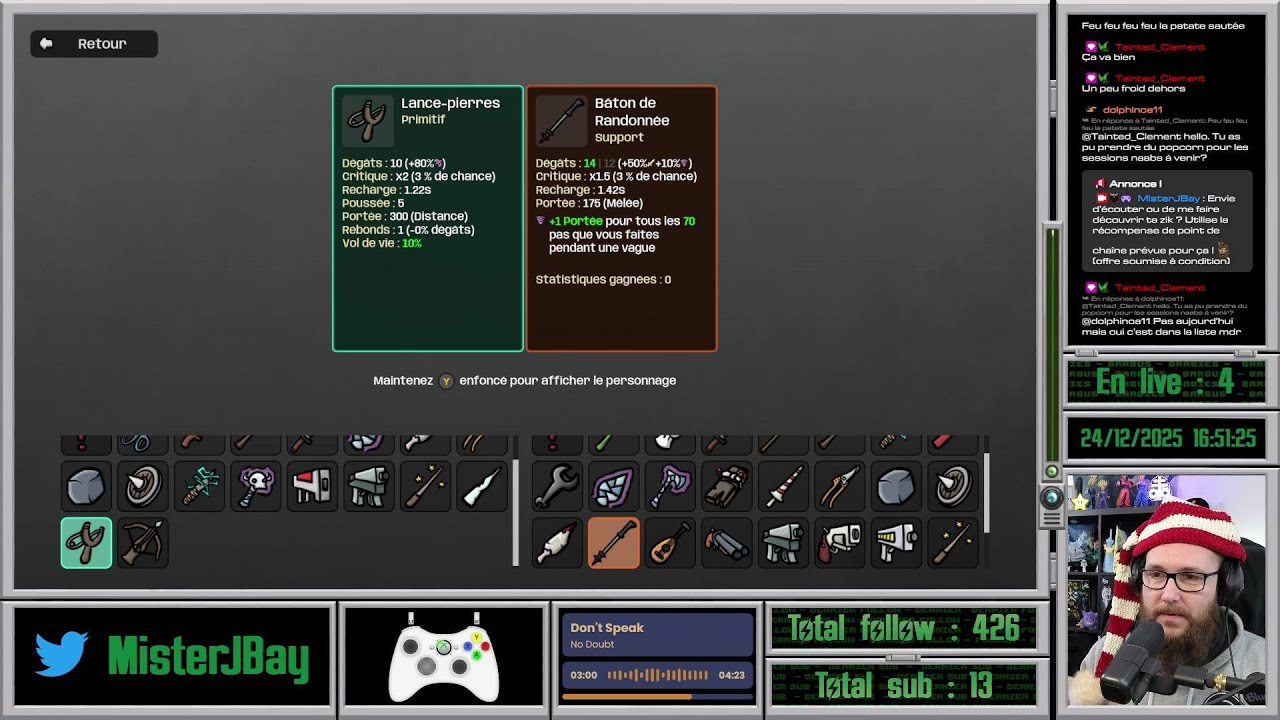Viewport: 1280px width, 720px height.
Task: Click the 03:00 elapsed time
Action: click(584, 675)
